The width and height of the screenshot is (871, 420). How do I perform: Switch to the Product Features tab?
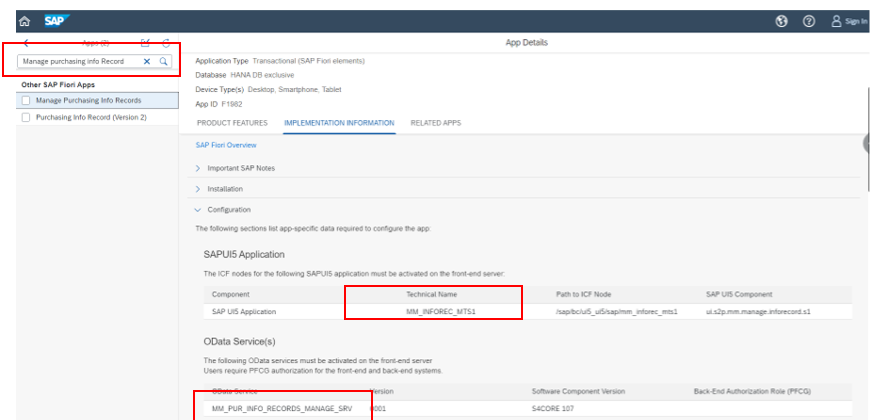click(232, 123)
